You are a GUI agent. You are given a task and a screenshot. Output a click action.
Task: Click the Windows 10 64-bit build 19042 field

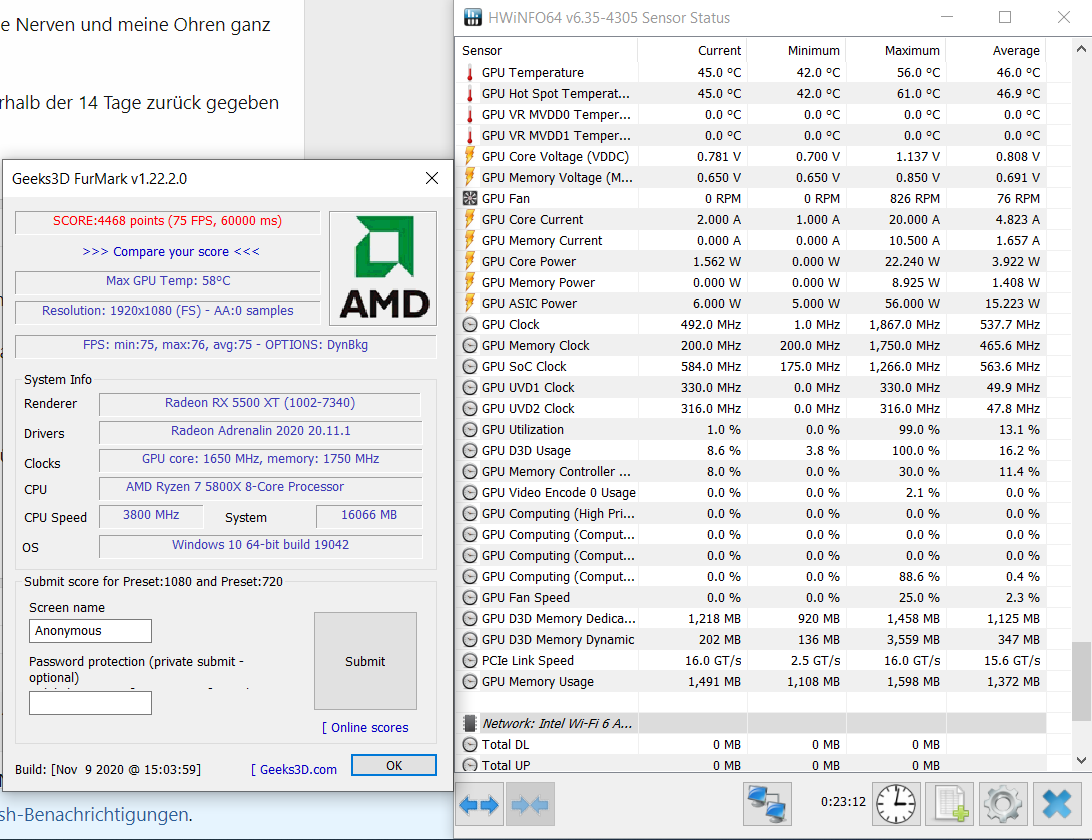pos(260,545)
